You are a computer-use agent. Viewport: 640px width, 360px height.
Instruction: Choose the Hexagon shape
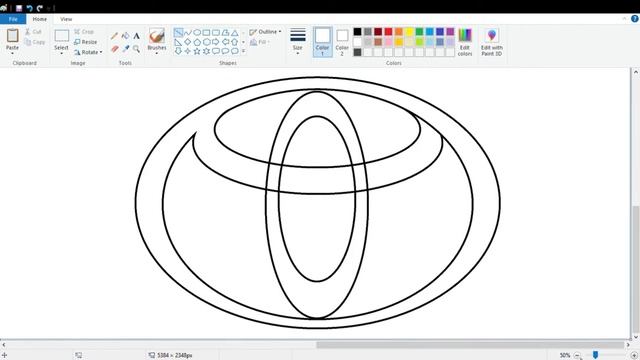coord(206,42)
